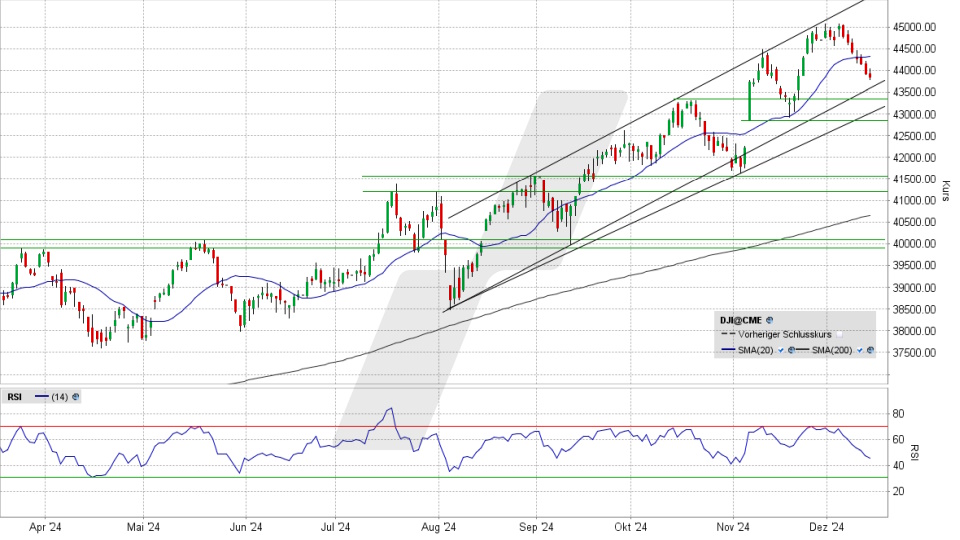The width and height of the screenshot is (960, 540).
Task: Click the 45000.00 price axis label
Action: coord(914,27)
